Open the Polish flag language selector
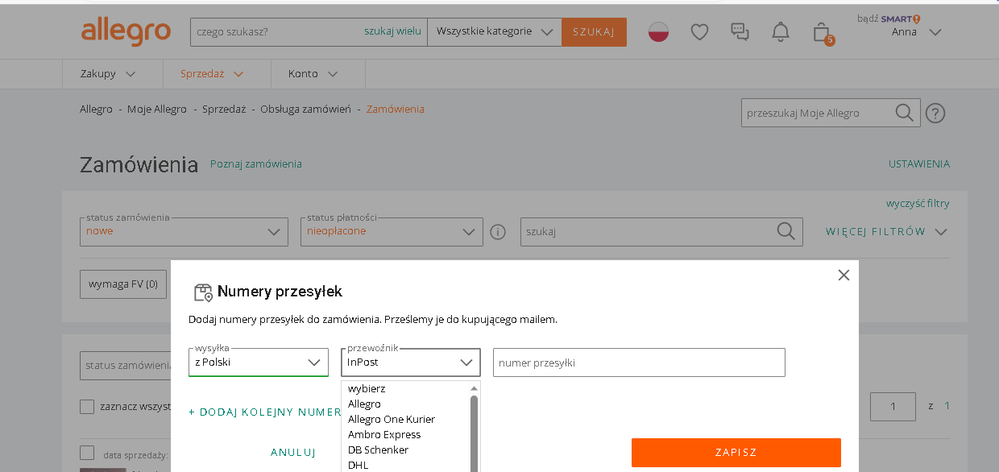 point(658,32)
